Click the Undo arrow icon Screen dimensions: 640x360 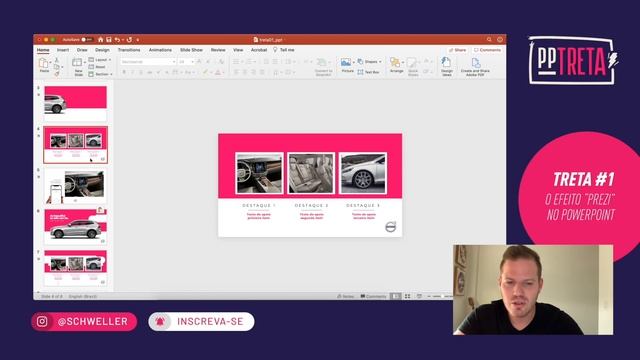[x=118, y=40]
